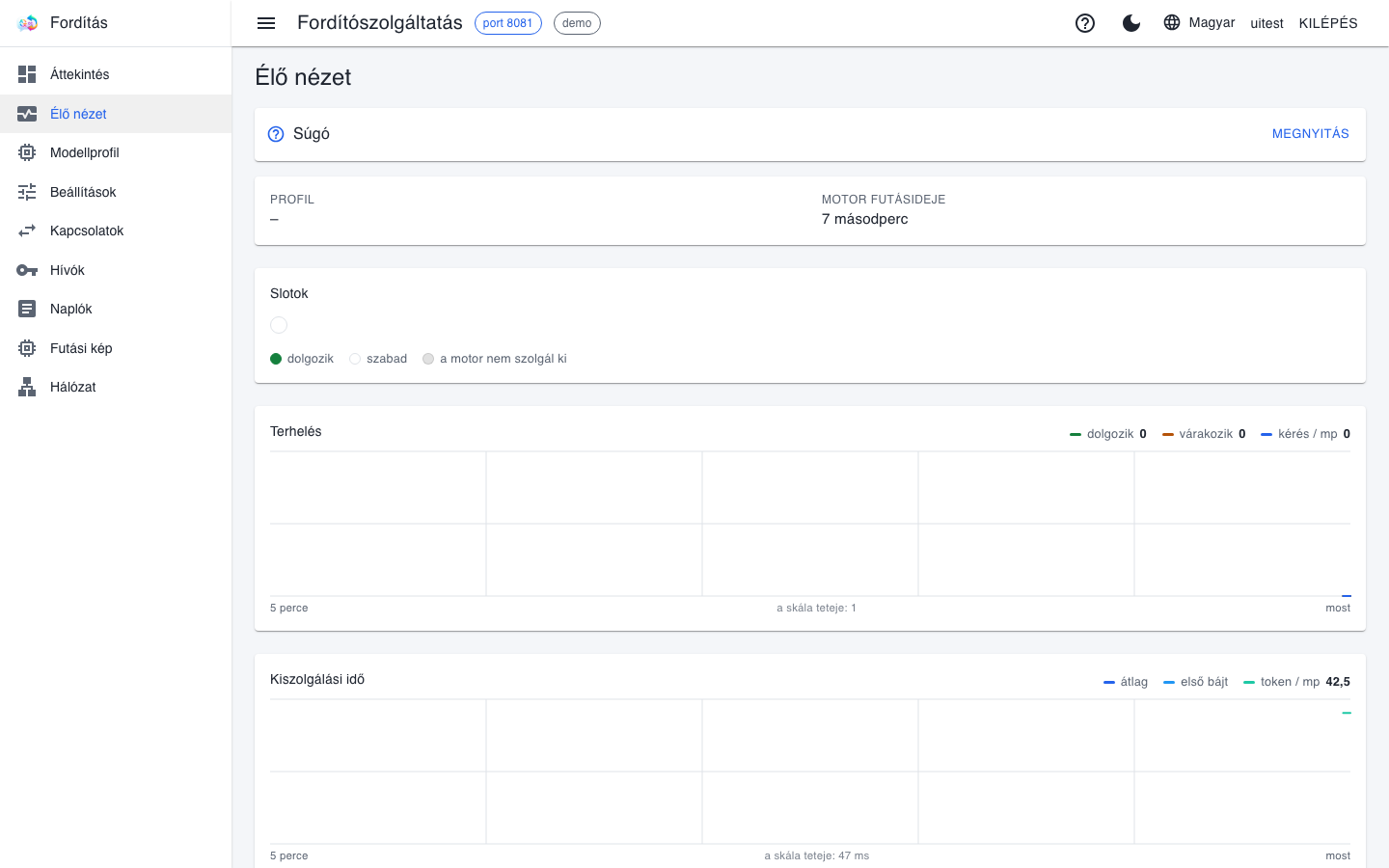Click várakozik legend in Terhelés chart
The height and width of the screenshot is (868, 1389).
pyautogui.click(x=1204, y=434)
